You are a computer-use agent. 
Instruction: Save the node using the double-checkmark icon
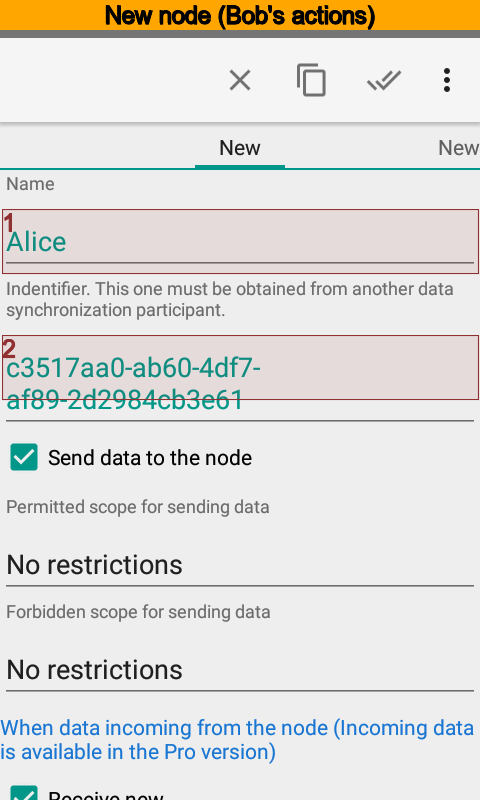pyautogui.click(x=384, y=80)
